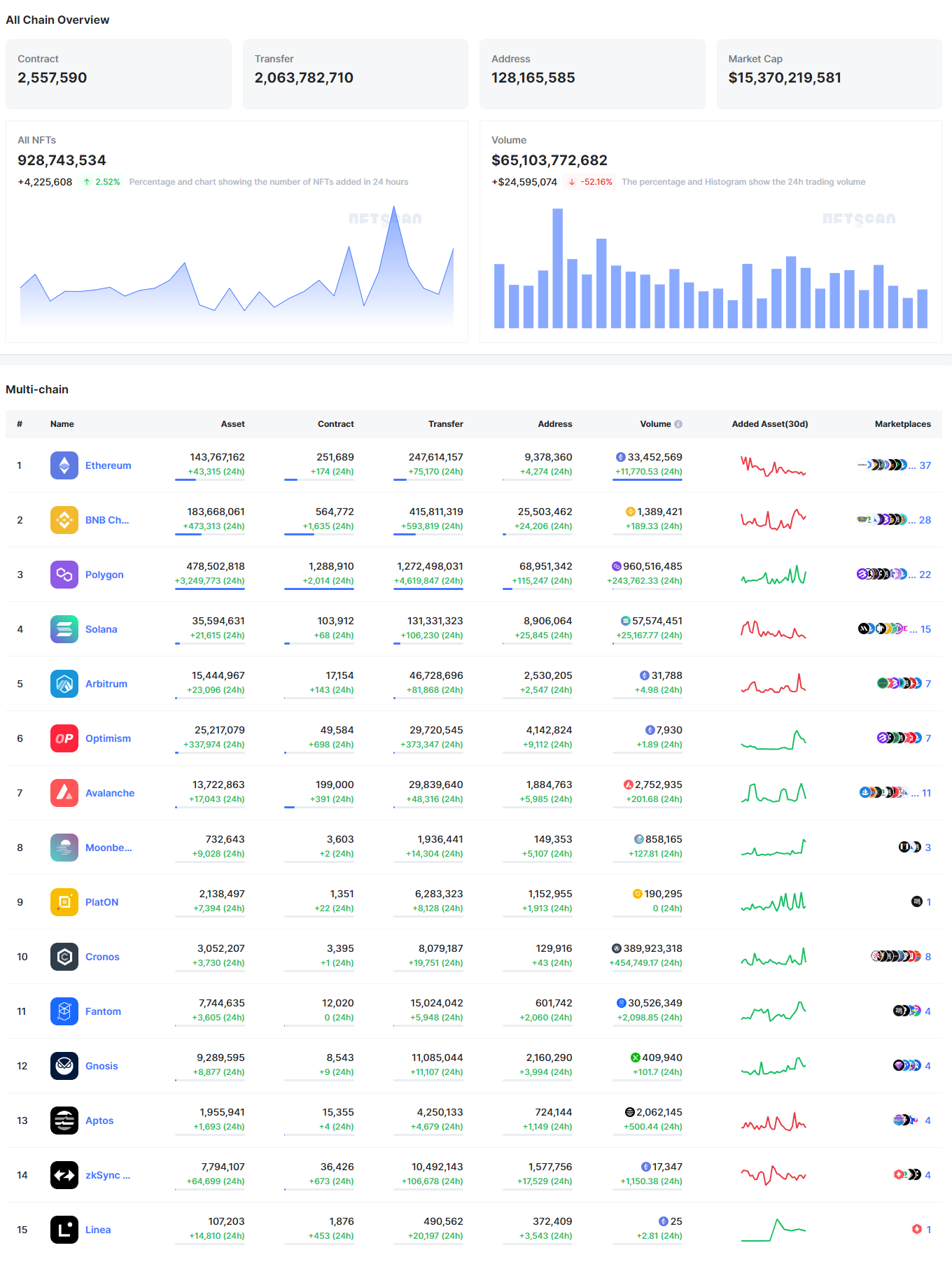Open the Gnosis chain link
Image resolution: width=952 pixels, height=1264 pixels.
101,1066
